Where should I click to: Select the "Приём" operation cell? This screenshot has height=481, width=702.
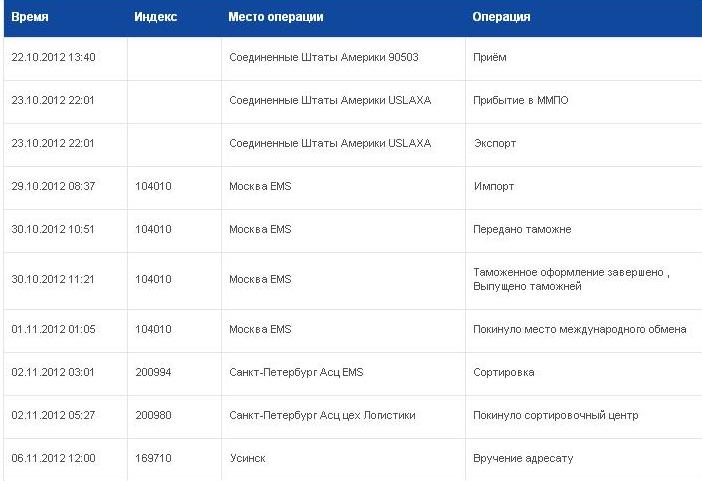[490, 58]
